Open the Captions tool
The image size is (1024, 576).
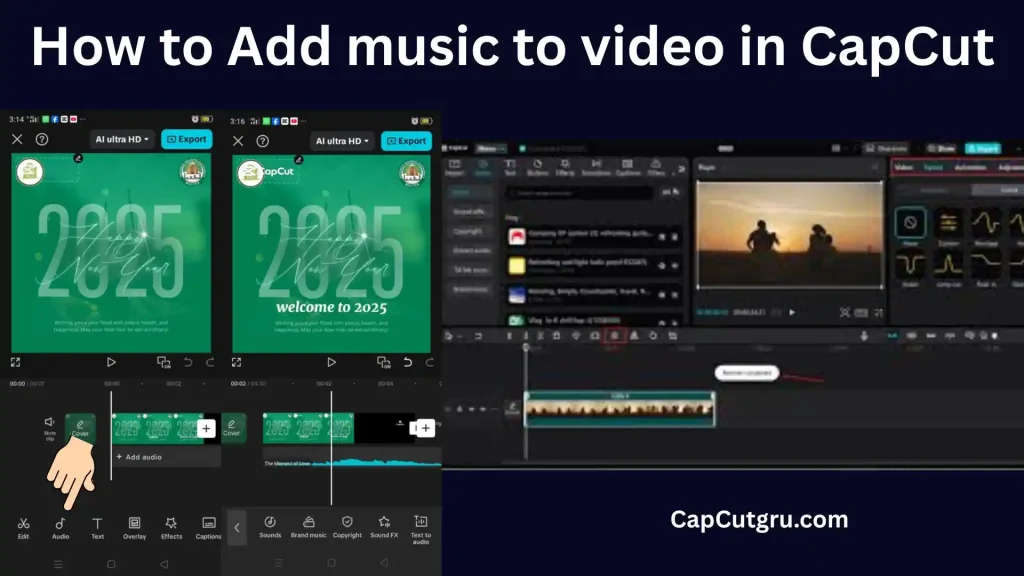(x=208, y=528)
